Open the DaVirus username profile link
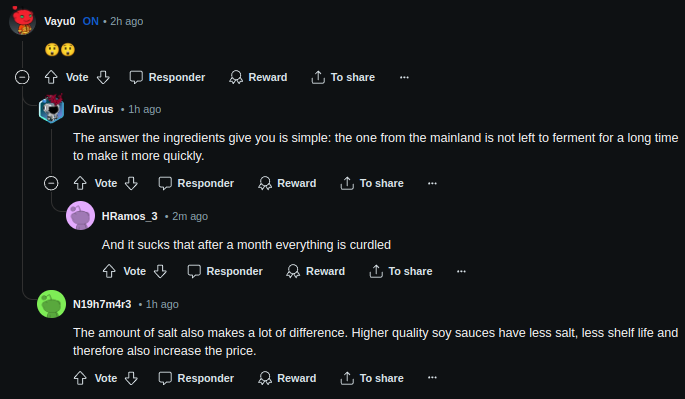 pyautogui.click(x=93, y=109)
